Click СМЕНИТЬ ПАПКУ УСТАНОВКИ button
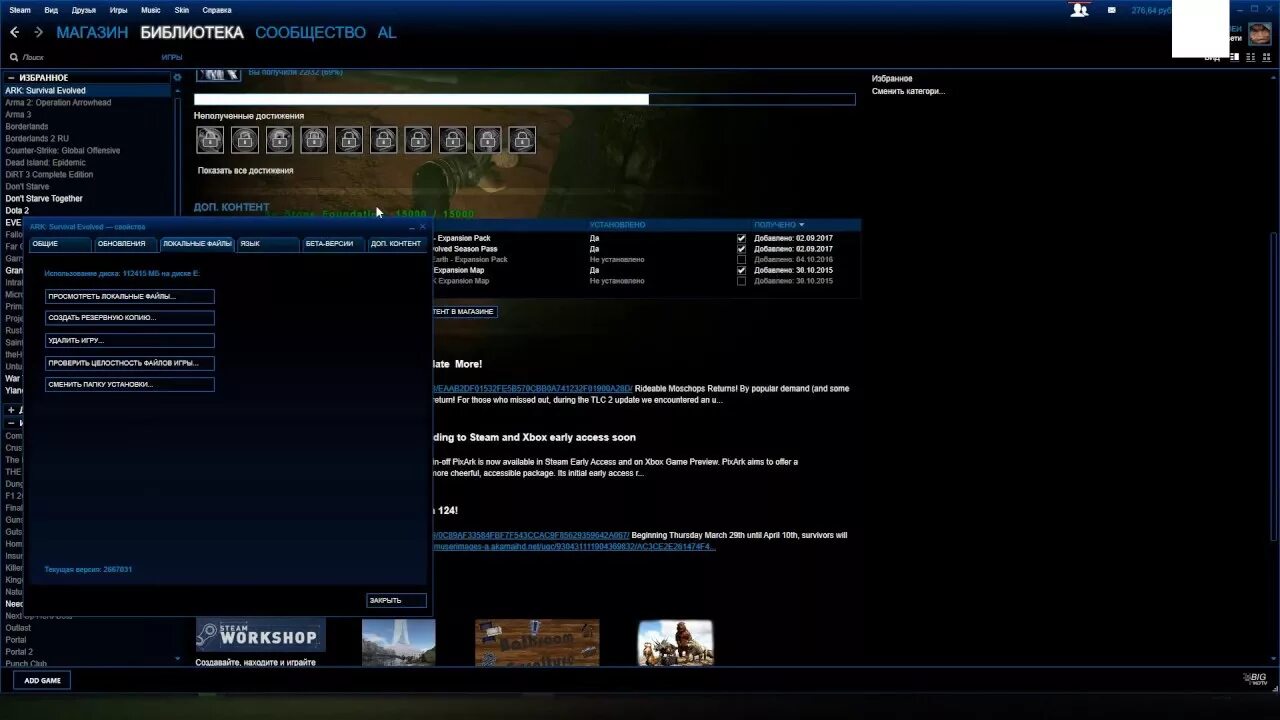1280x720 pixels. pos(129,384)
